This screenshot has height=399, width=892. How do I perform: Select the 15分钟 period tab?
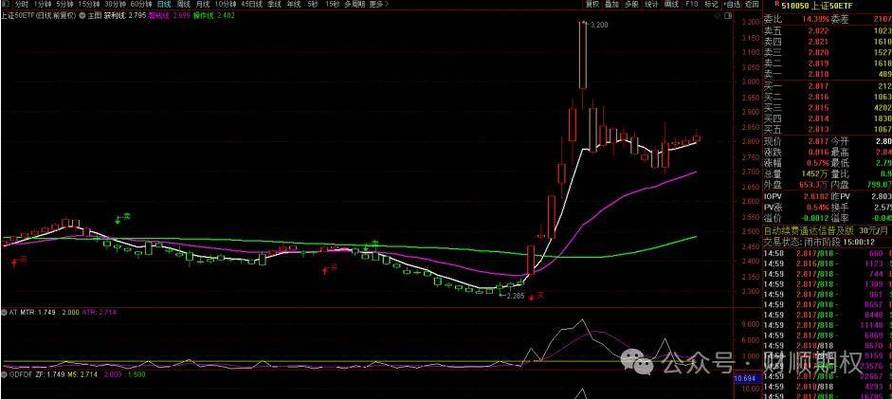coord(89,4)
